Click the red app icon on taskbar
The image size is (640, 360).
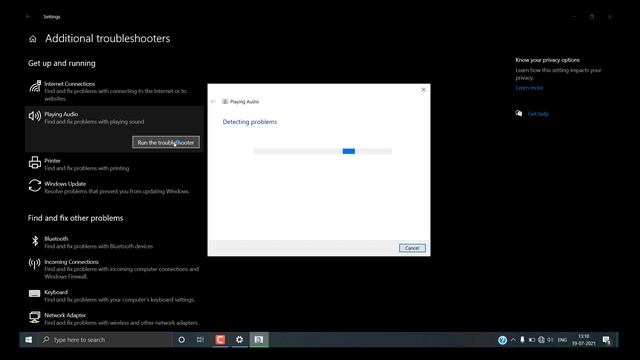click(x=220, y=340)
